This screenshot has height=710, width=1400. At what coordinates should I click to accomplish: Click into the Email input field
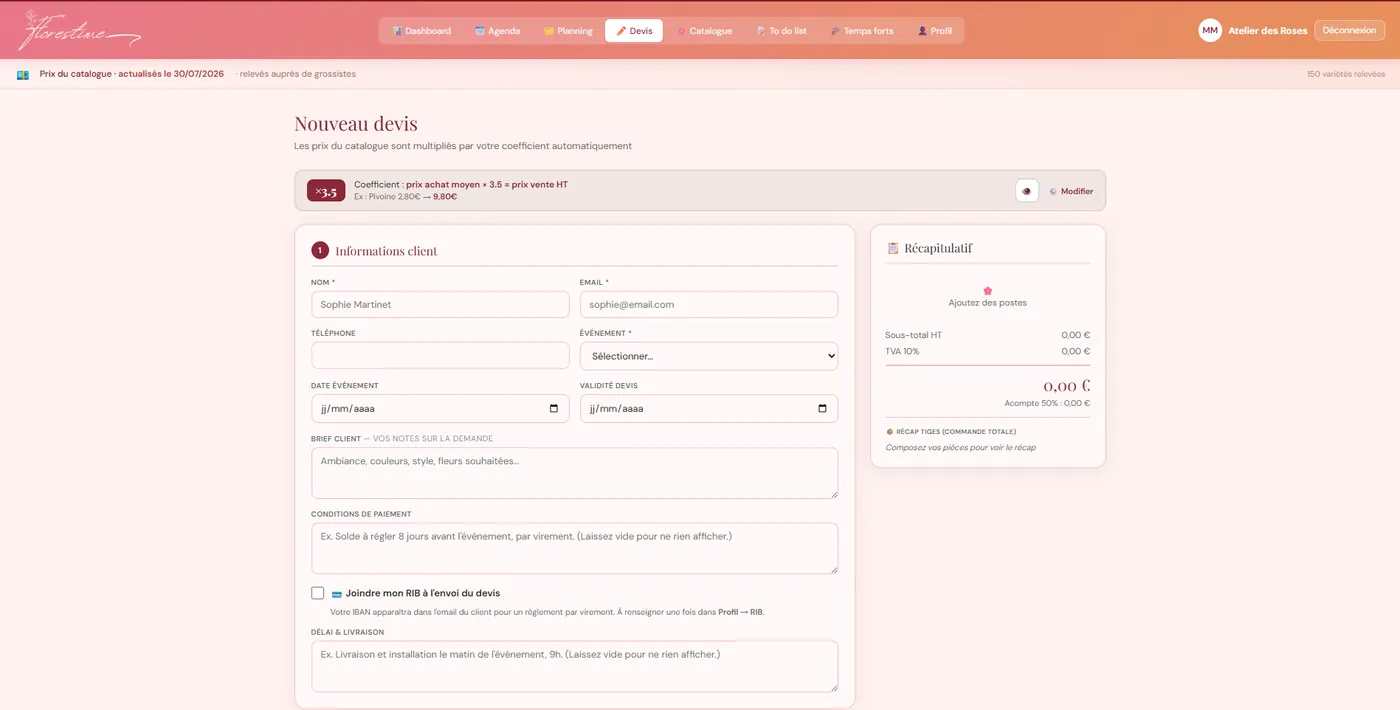coord(709,304)
